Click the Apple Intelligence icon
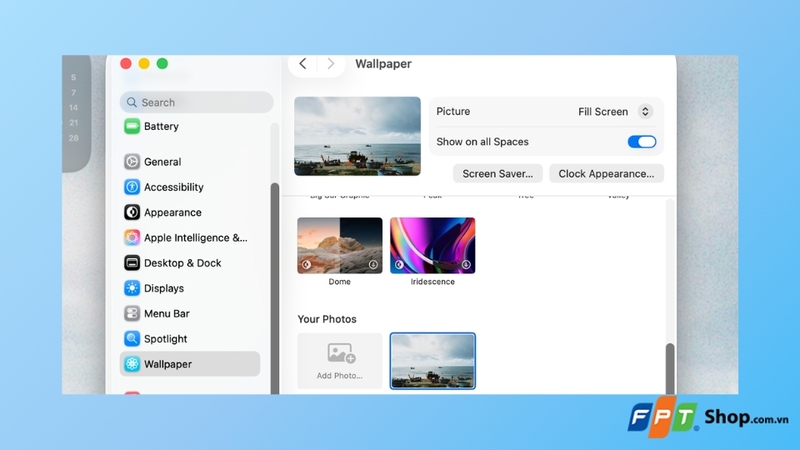Viewport: 800px width, 450px height. click(x=132, y=237)
